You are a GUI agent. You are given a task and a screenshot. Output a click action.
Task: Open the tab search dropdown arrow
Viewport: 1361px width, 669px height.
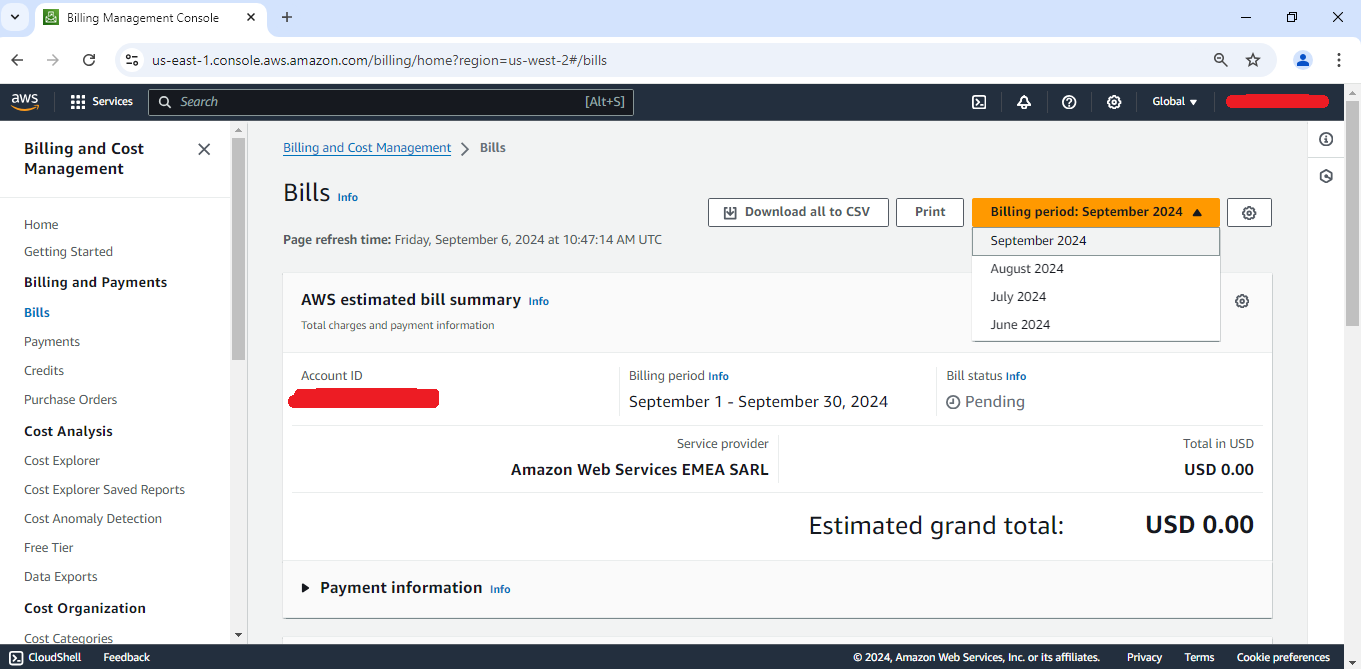[x=15, y=17]
